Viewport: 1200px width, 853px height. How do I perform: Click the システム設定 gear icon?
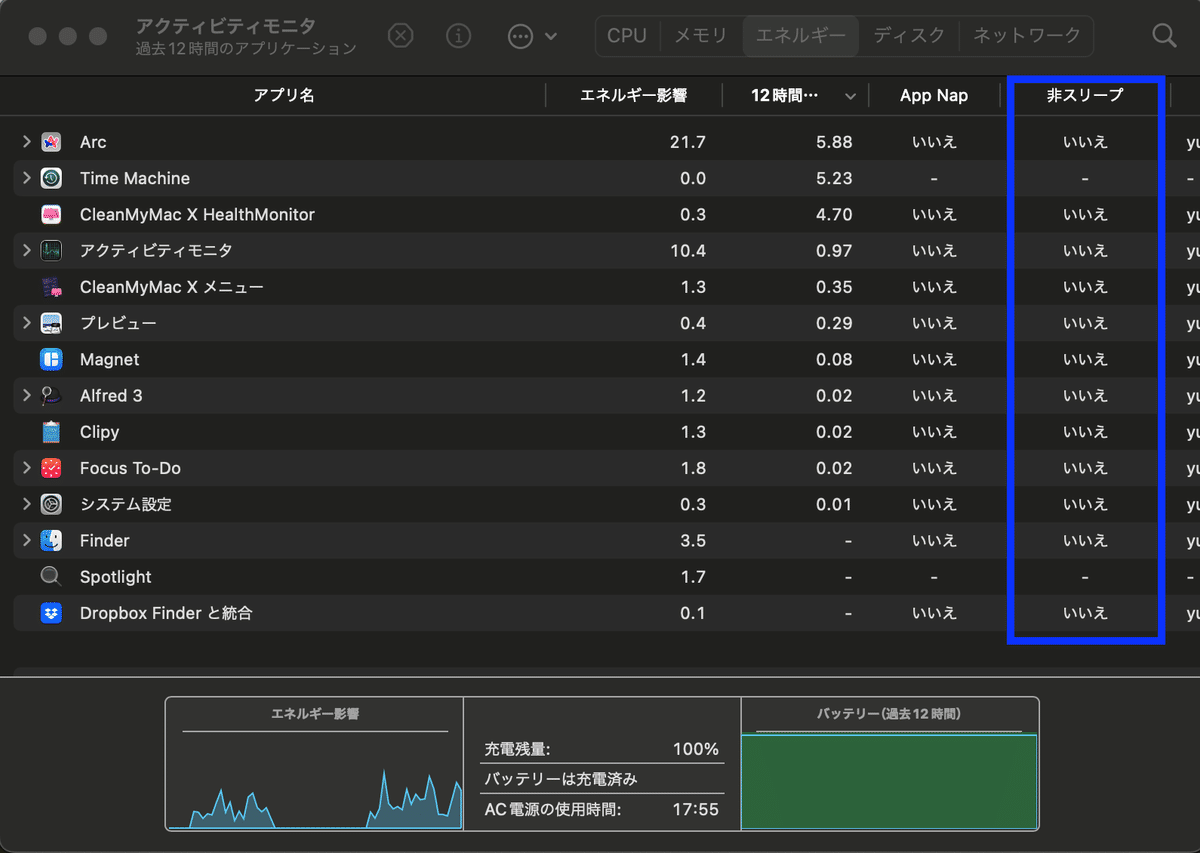[51, 504]
